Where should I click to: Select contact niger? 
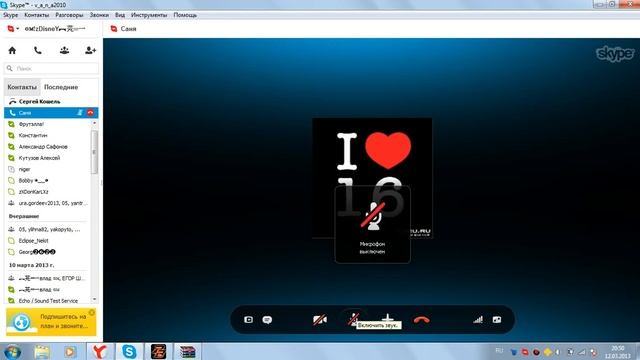[x=48, y=169]
